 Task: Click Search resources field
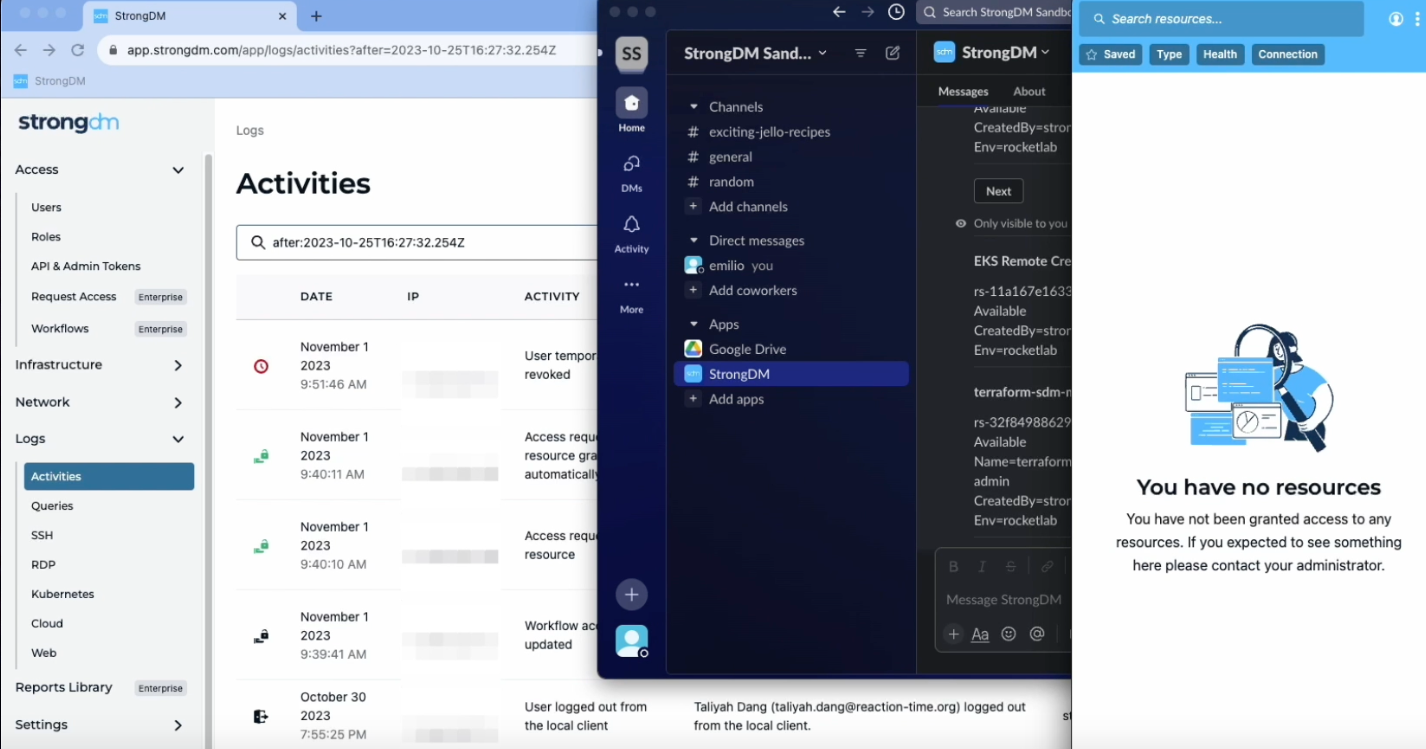[x=1221, y=19]
